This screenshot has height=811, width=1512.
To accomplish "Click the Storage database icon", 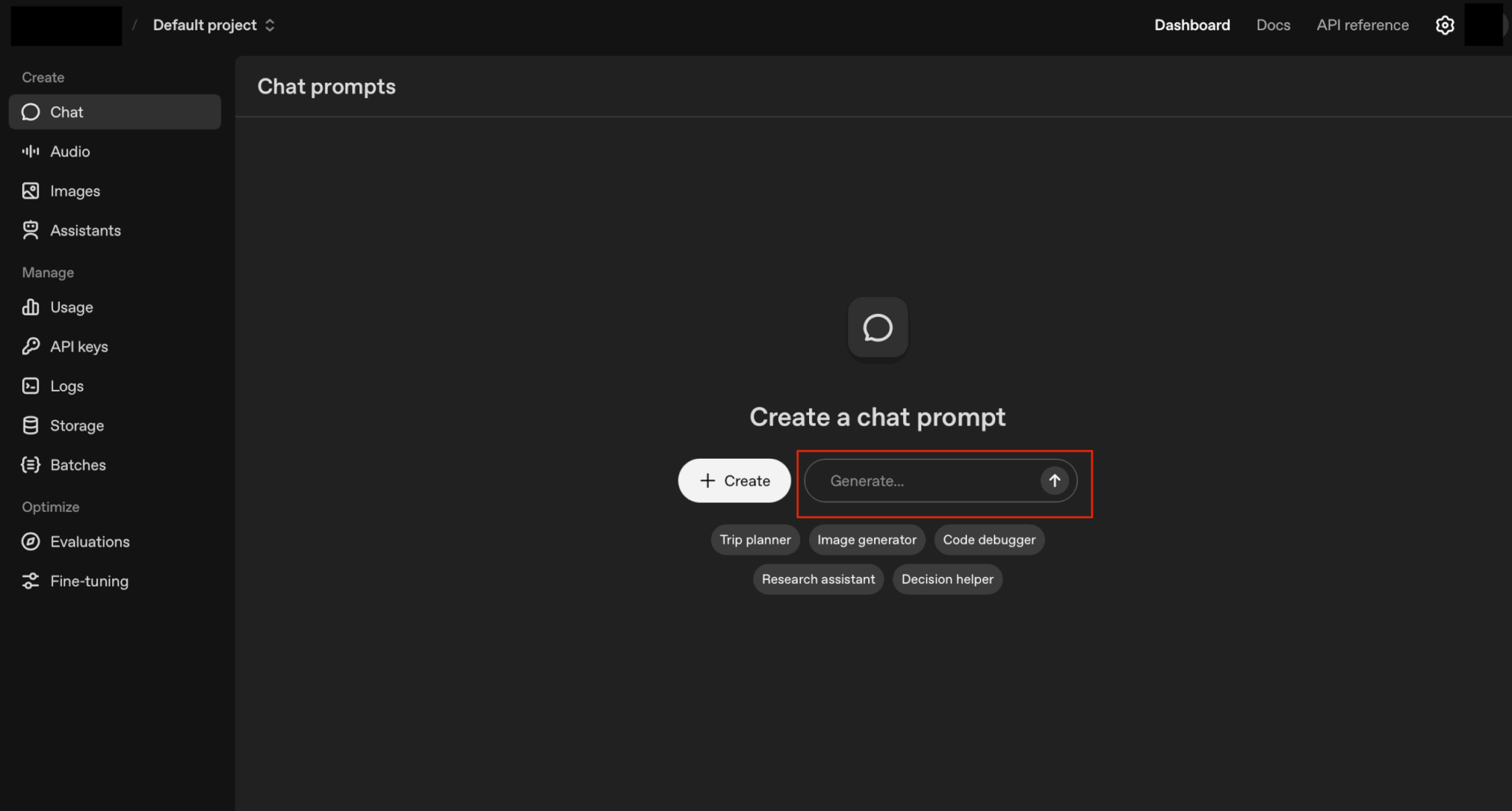I will [x=30, y=425].
